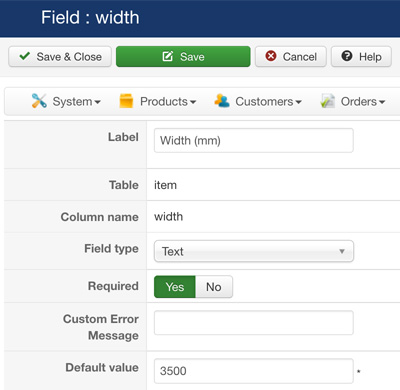Focus the Custom Error Message field
400x390 pixels.
[x=254, y=323]
